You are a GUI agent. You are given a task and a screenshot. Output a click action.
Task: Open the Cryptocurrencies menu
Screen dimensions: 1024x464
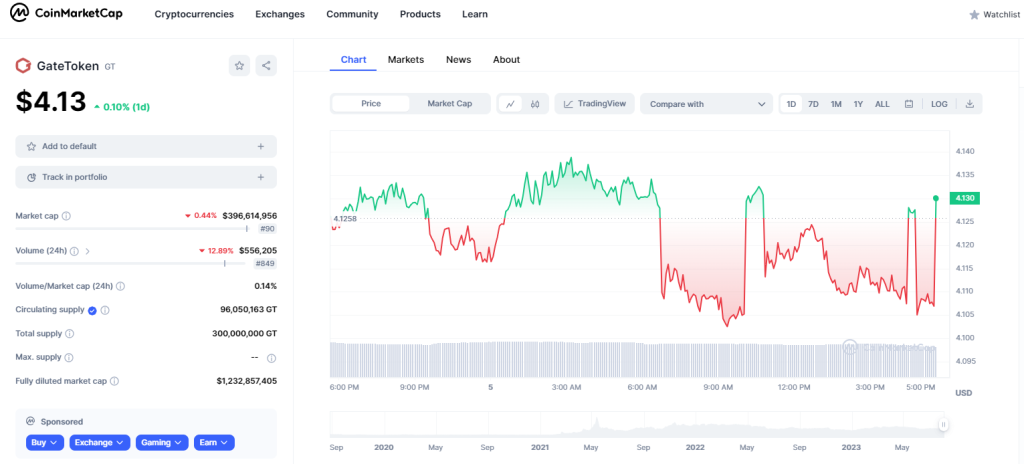[194, 14]
